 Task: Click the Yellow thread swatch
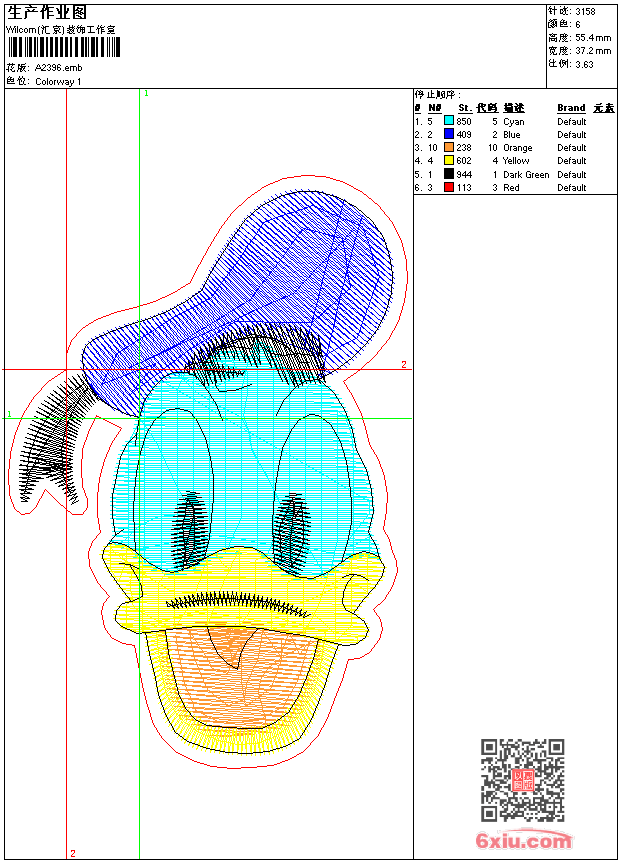pyautogui.click(x=449, y=160)
